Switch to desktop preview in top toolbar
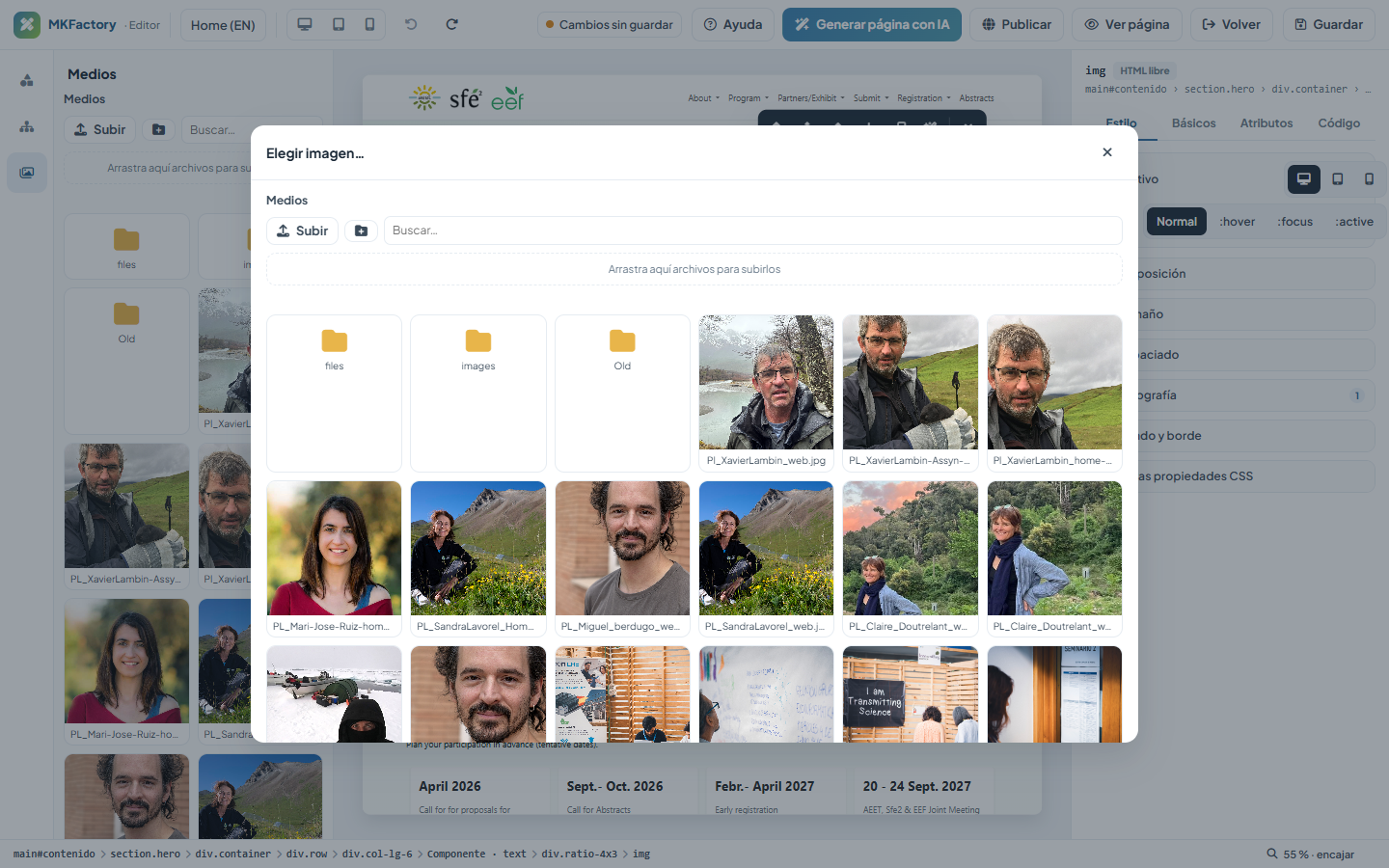 pos(305,24)
